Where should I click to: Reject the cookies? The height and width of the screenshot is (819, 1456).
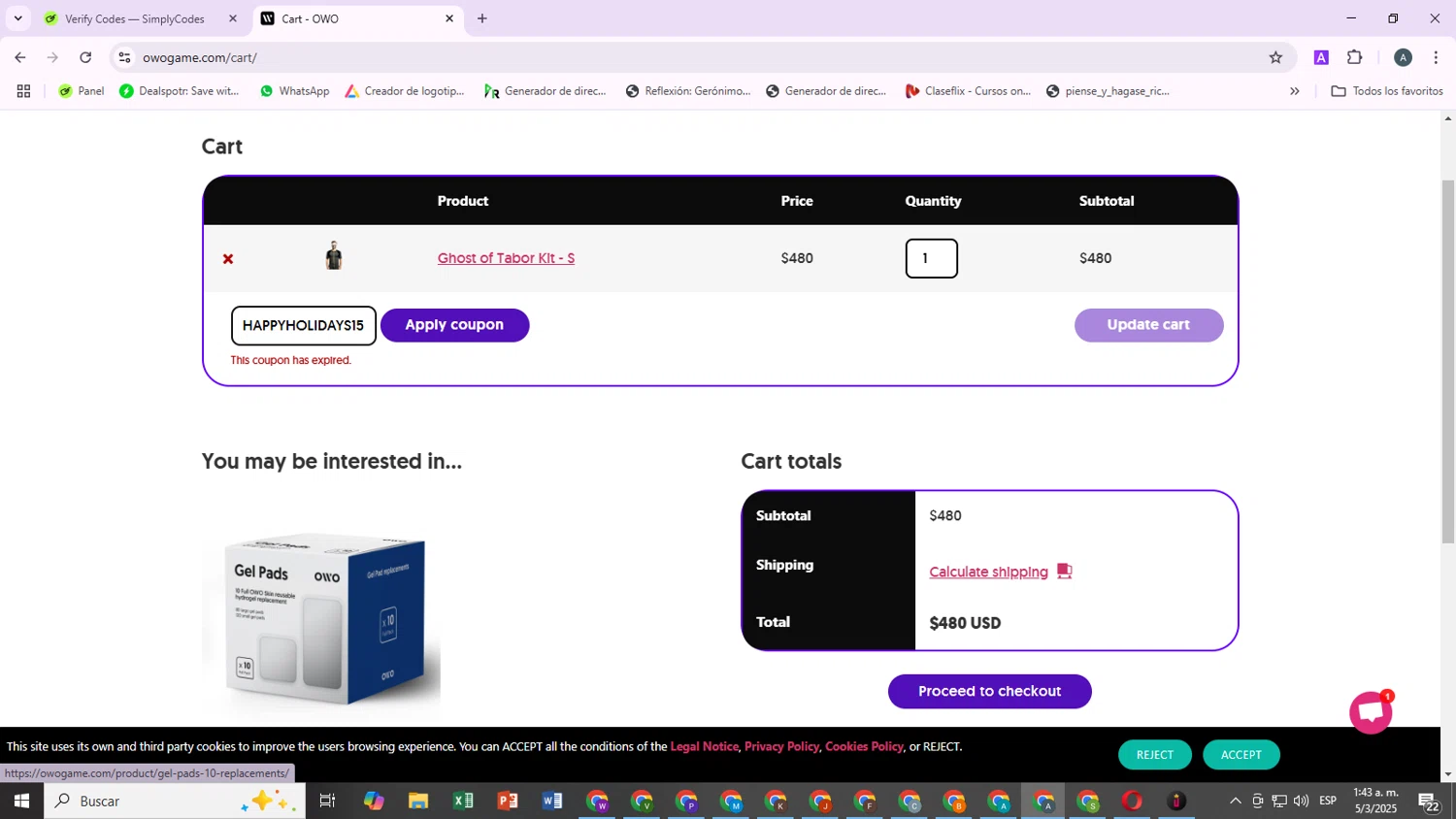point(1155,755)
